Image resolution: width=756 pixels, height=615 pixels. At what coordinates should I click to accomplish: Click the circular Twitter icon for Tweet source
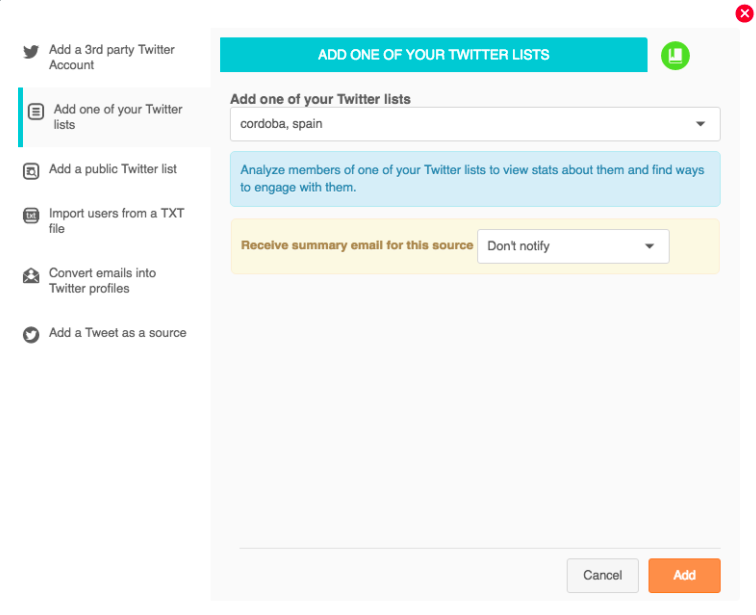point(31,334)
